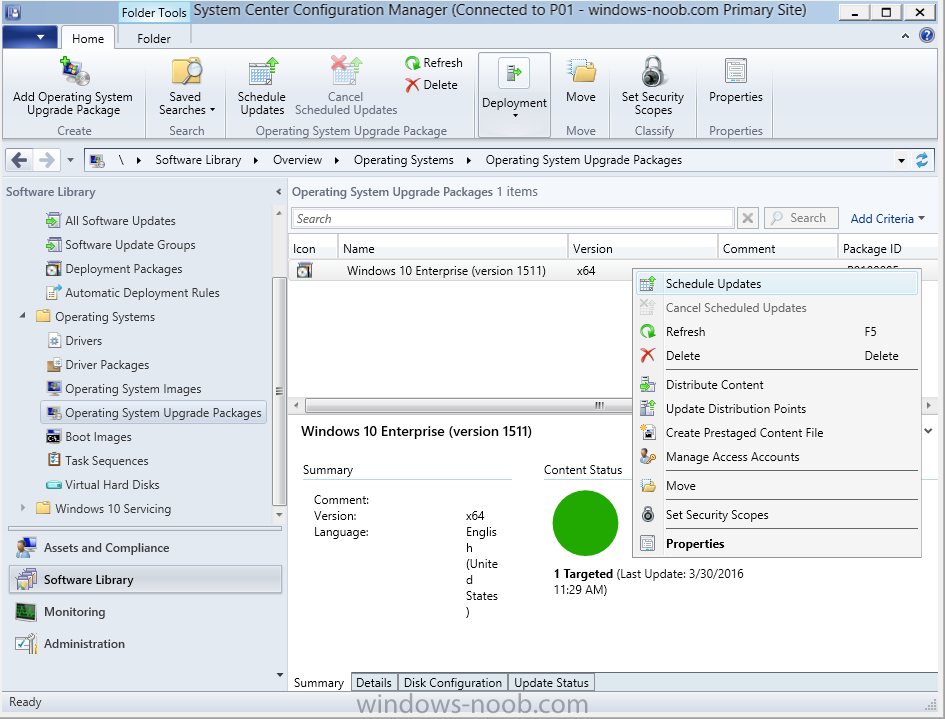Choose Move in the context menu
945x719 pixels.
[777, 486]
